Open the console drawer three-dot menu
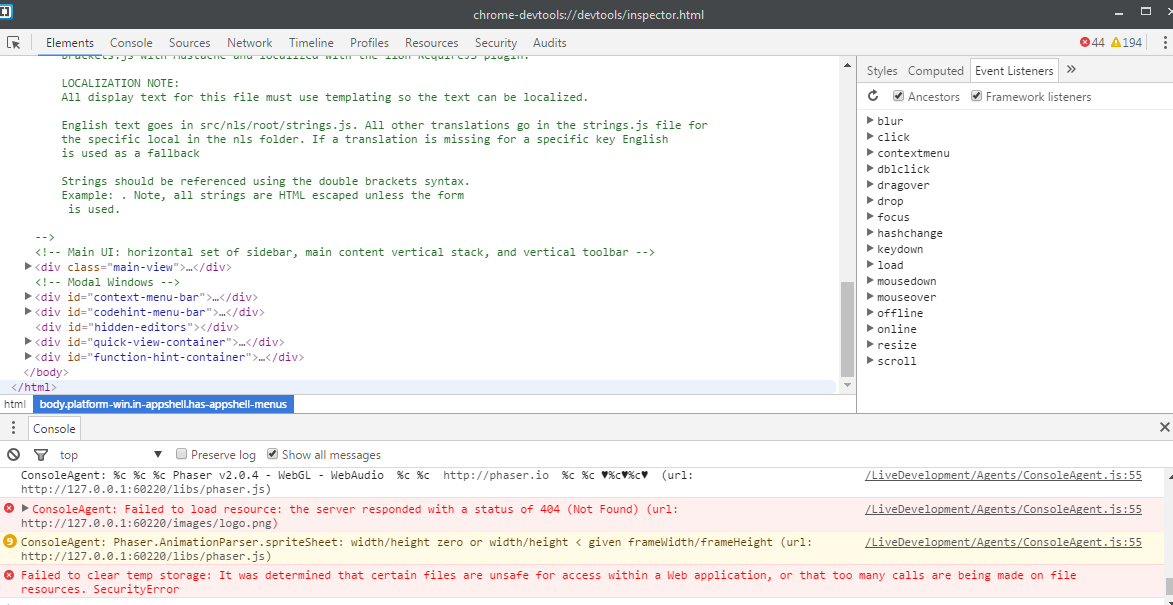The height and width of the screenshot is (605, 1173). [x=13, y=428]
